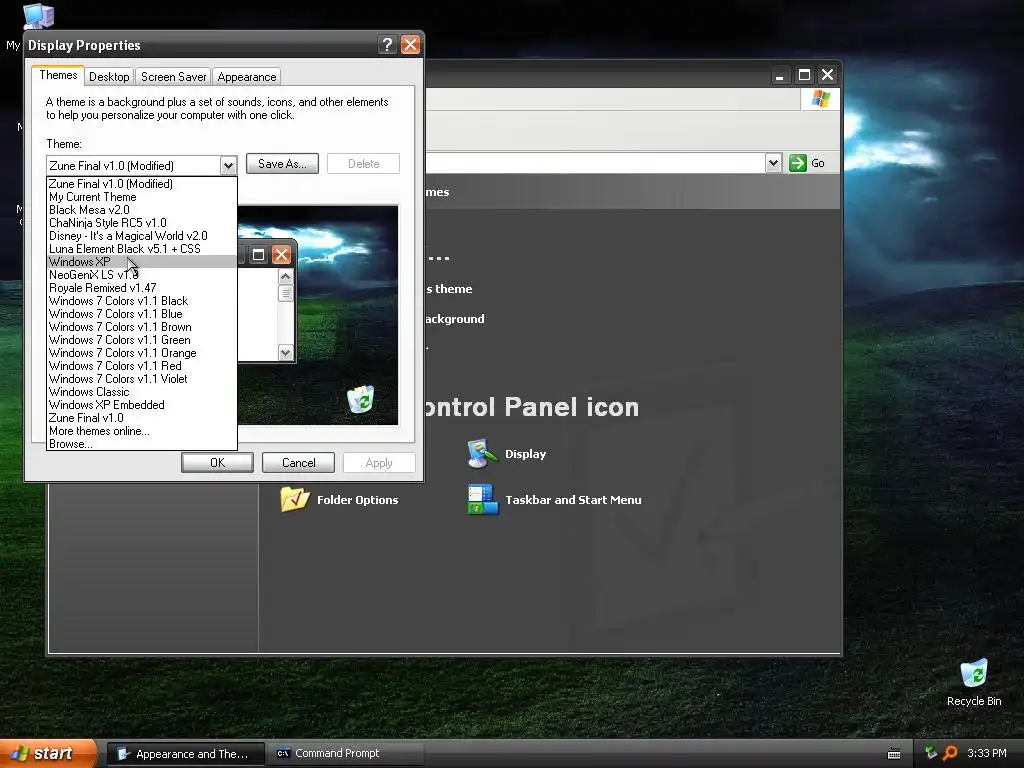The width and height of the screenshot is (1024, 768).
Task: Click the Cancel button
Action: (x=298, y=462)
